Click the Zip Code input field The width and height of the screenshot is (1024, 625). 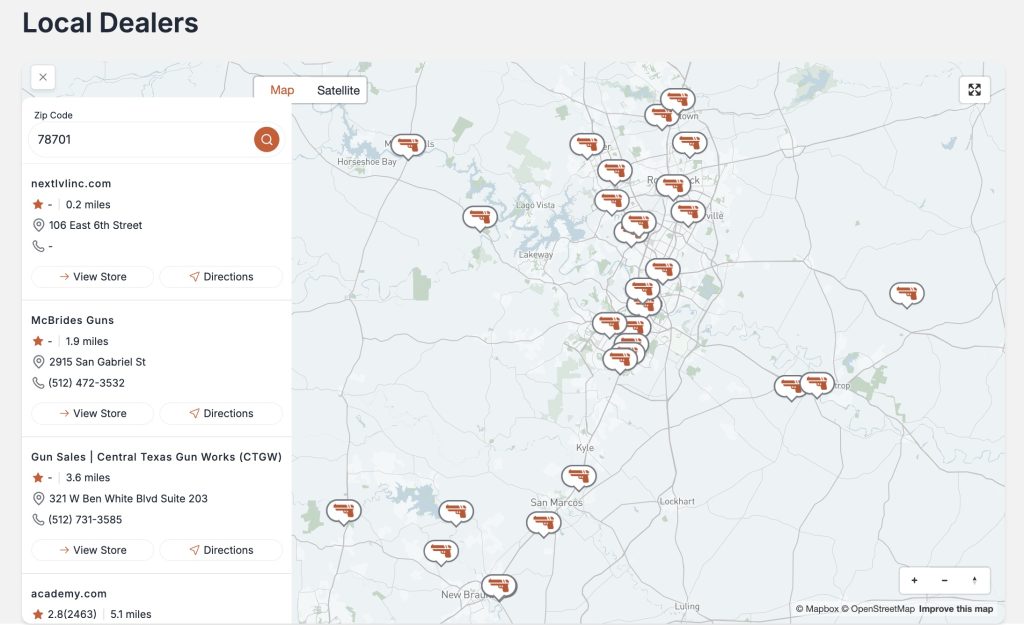(x=140, y=140)
